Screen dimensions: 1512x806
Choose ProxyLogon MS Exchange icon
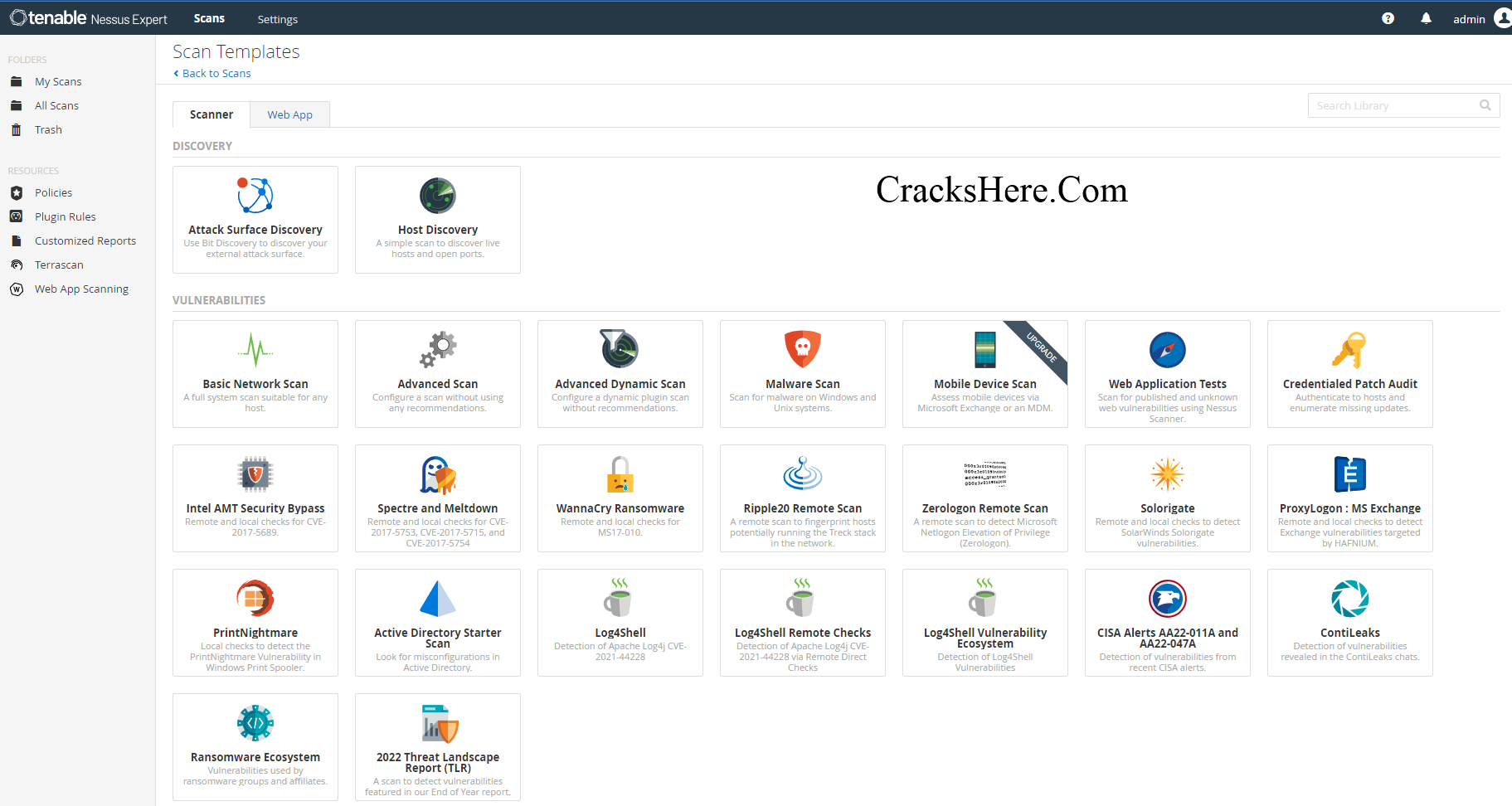[1350, 474]
